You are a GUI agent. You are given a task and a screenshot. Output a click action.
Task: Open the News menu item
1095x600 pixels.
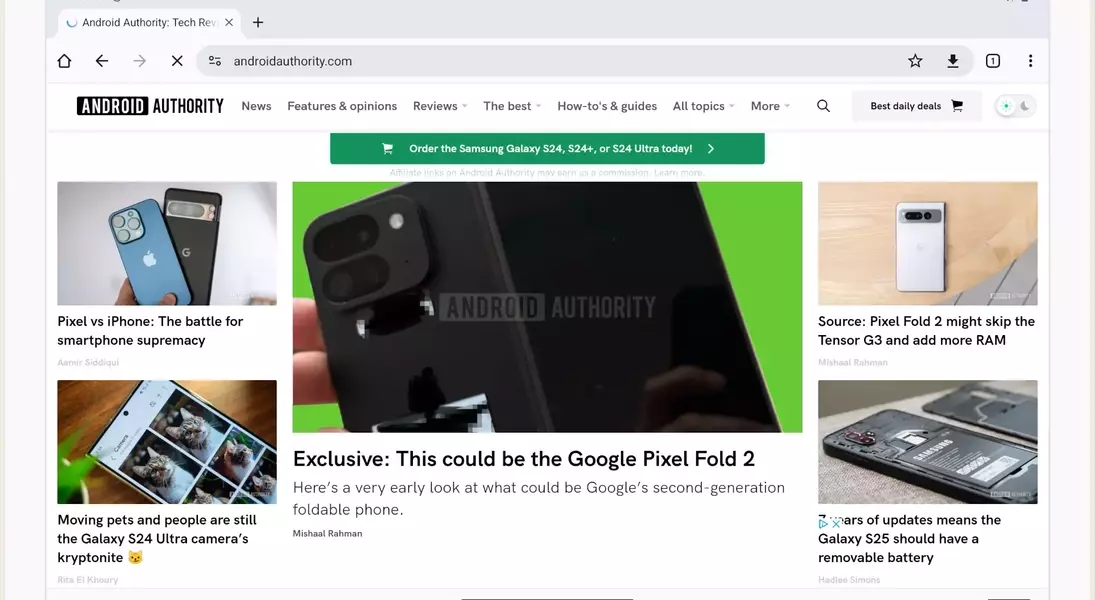[256, 106]
